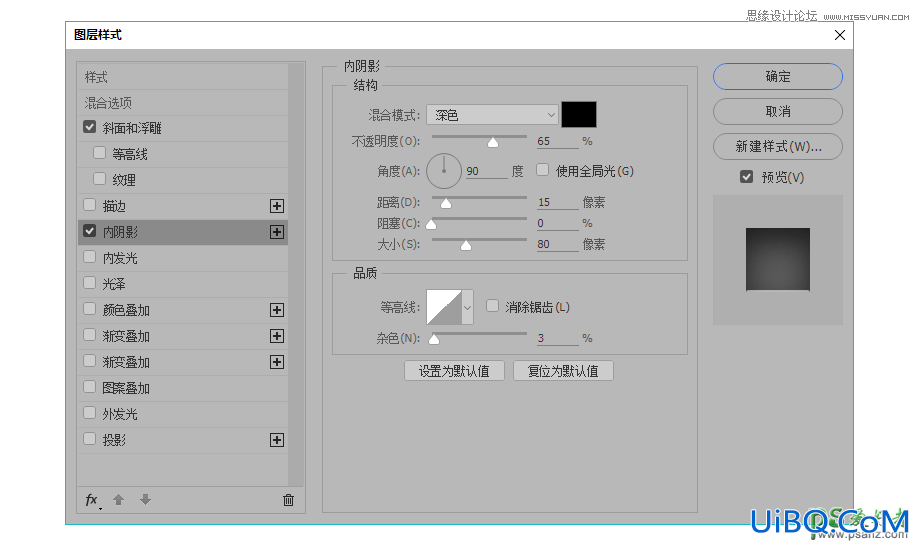Image resolution: width=920 pixels, height=546 pixels.
Task: Click the angle value field 90
Action: click(486, 171)
